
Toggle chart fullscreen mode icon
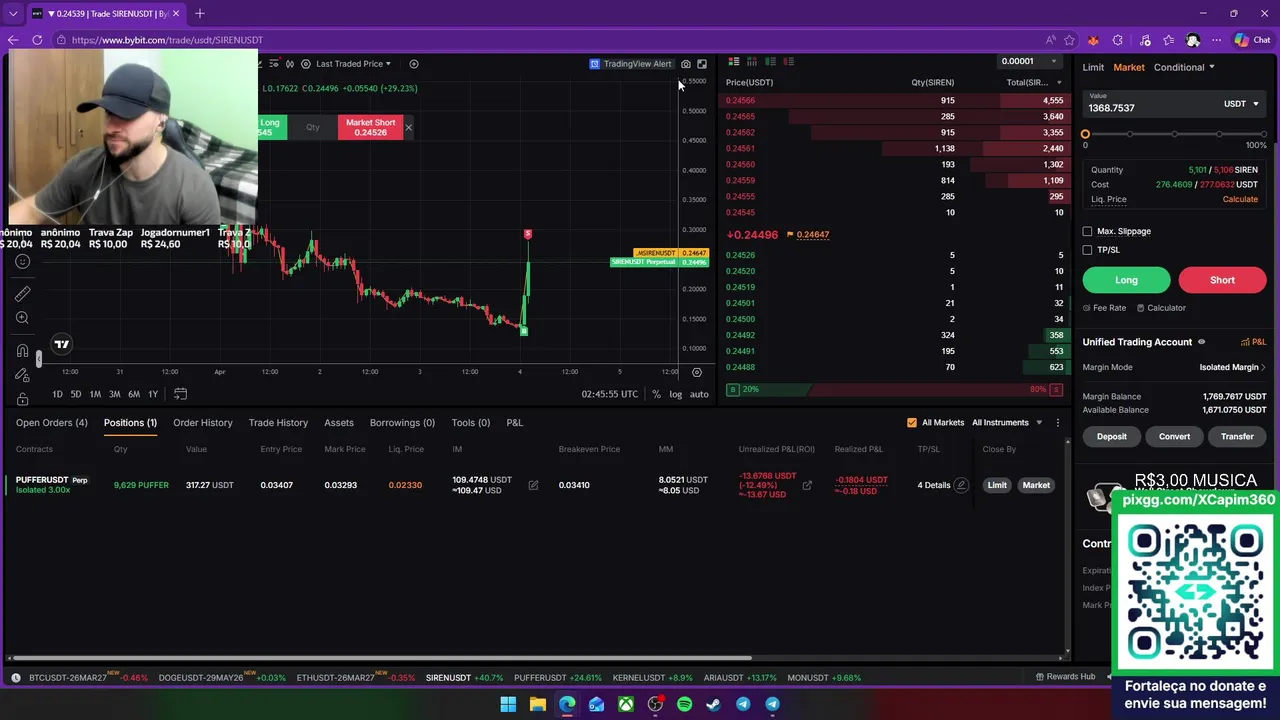(x=702, y=64)
